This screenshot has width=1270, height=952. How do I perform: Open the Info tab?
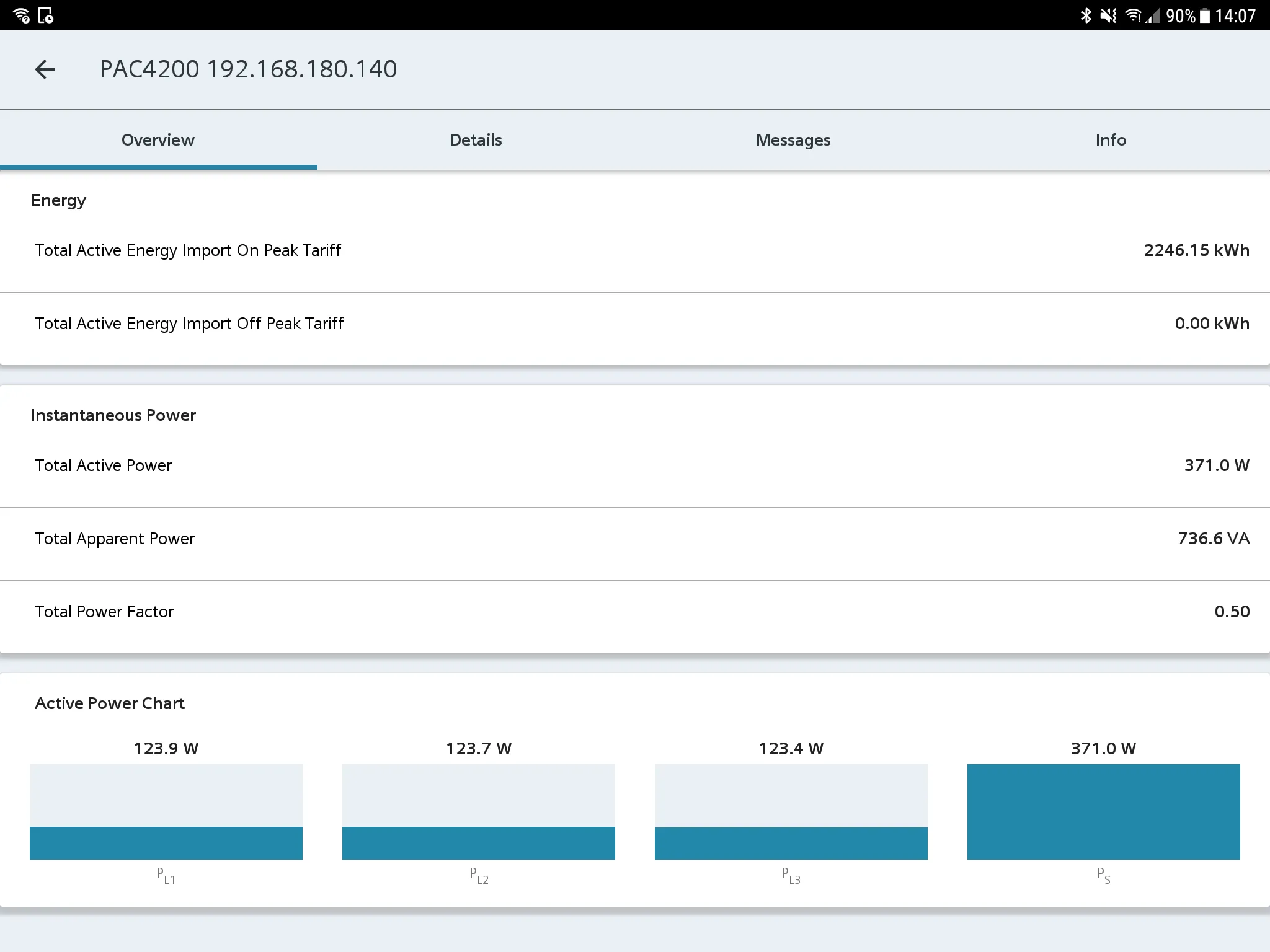[1111, 140]
